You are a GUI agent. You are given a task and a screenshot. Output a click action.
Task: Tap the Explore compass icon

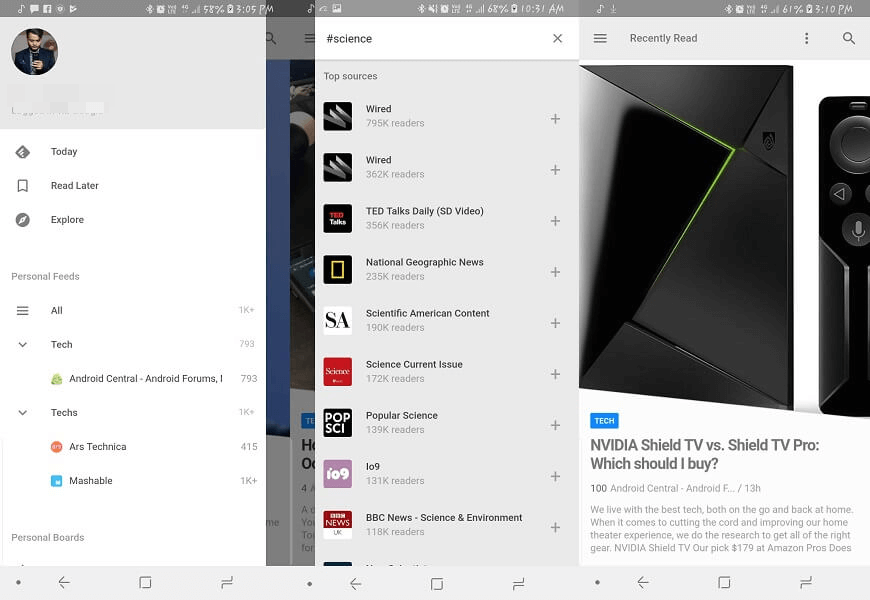coord(23,219)
